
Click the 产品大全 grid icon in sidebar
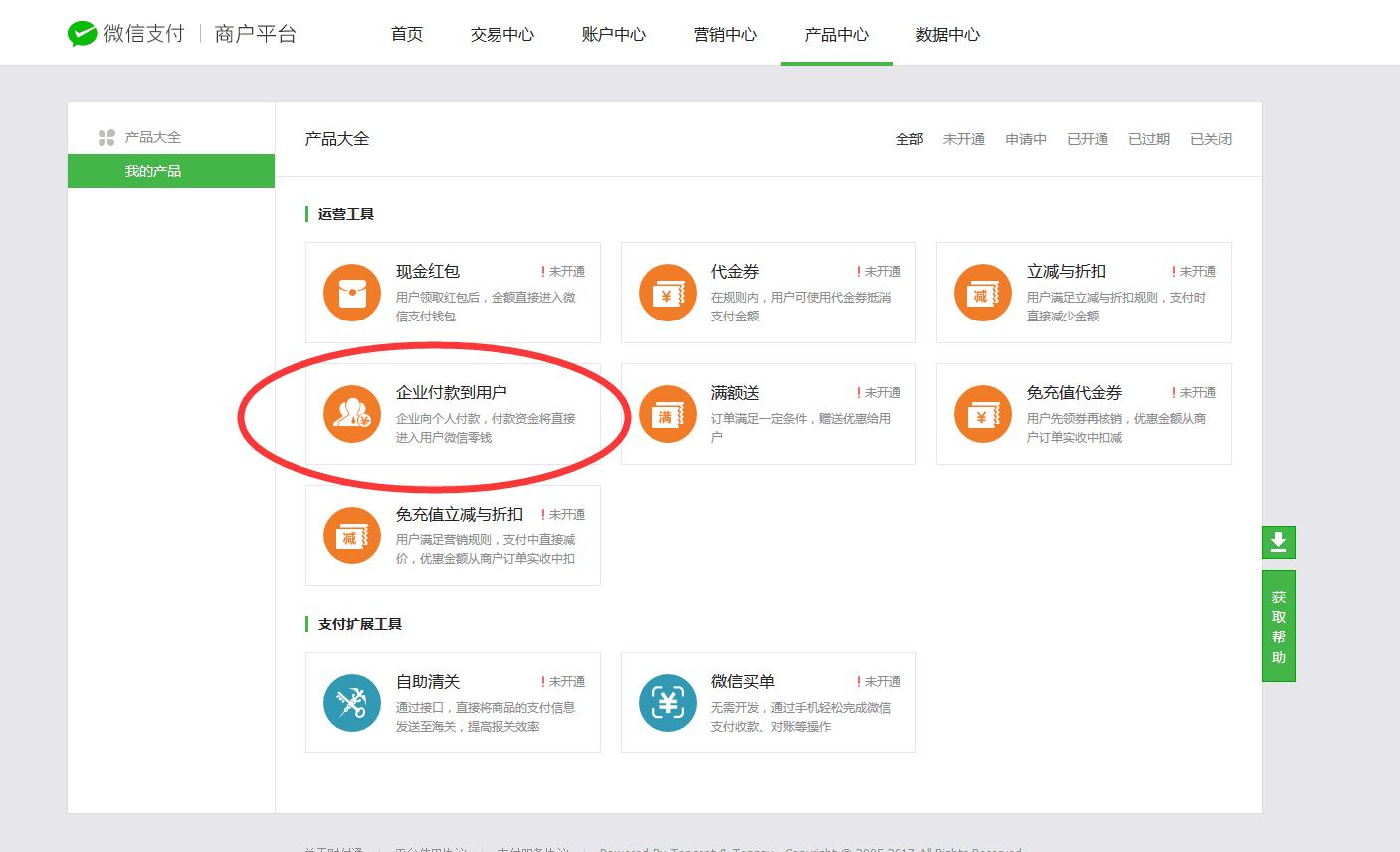point(105,137)
